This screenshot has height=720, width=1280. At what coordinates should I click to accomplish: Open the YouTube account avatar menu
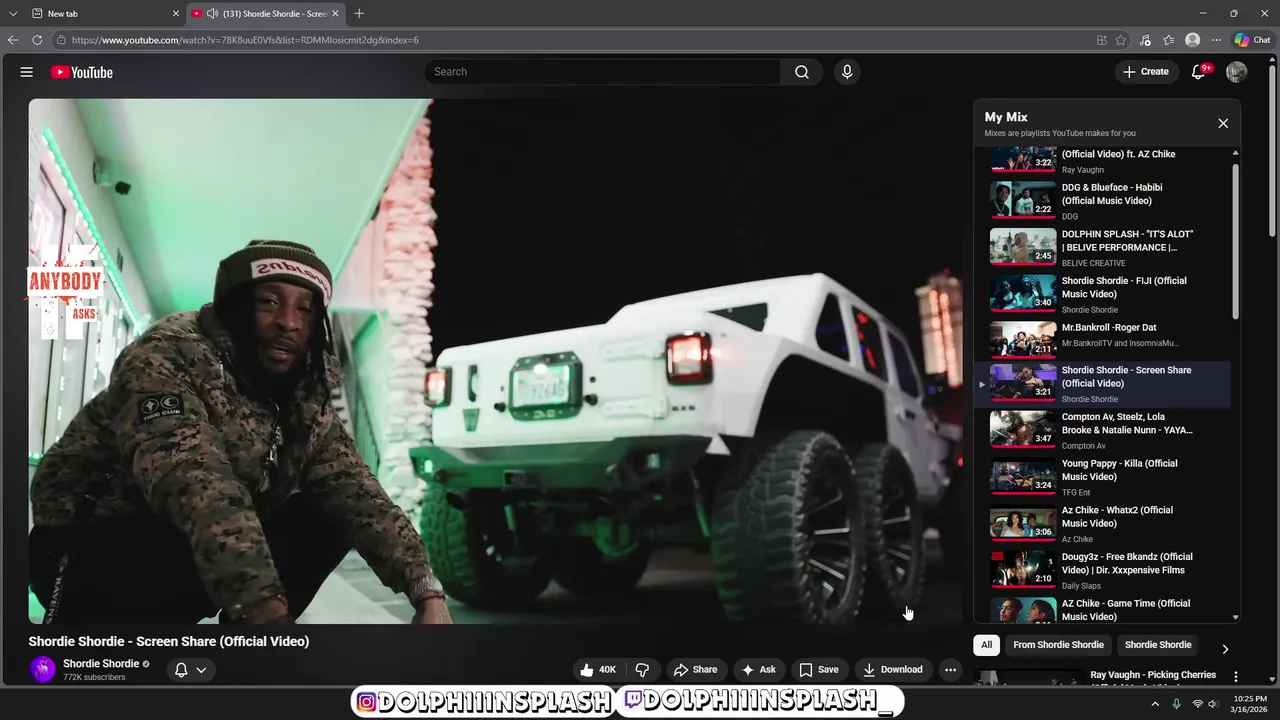(1237, 72)
